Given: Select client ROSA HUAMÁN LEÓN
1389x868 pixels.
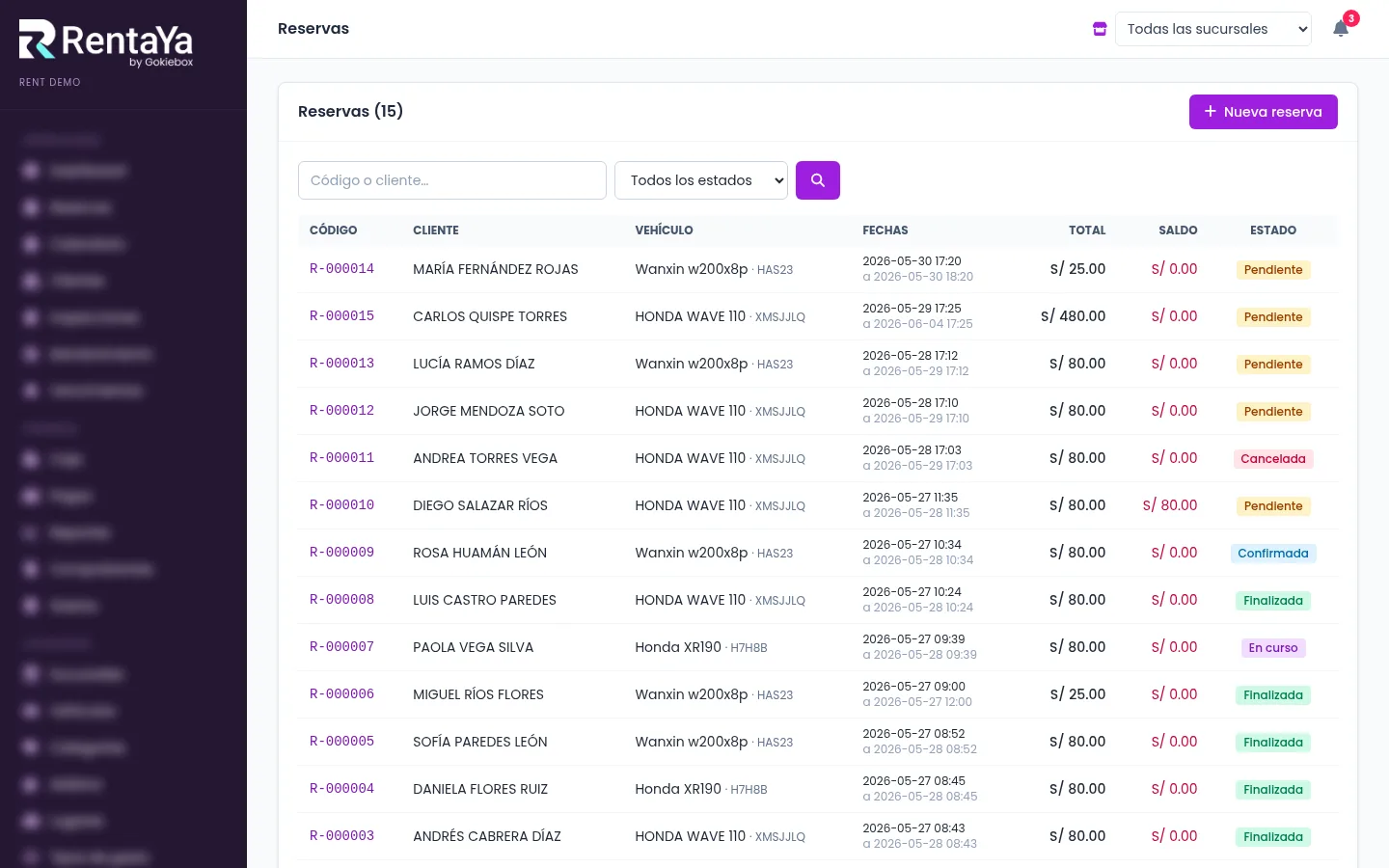Looking at the screenshot, I should 479,553.
